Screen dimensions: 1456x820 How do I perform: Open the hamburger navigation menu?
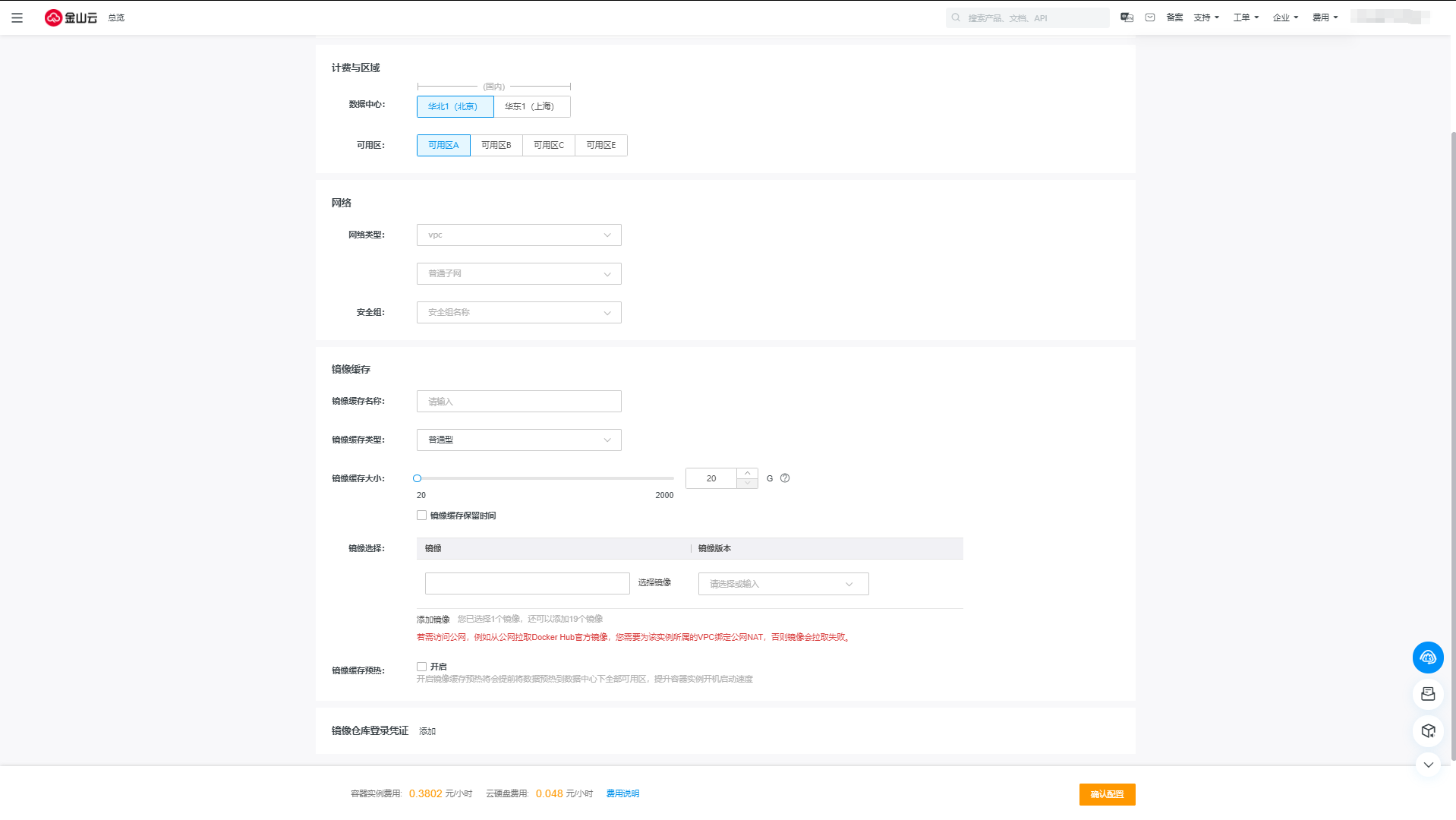pyautogui.click(x=17, y=17)
